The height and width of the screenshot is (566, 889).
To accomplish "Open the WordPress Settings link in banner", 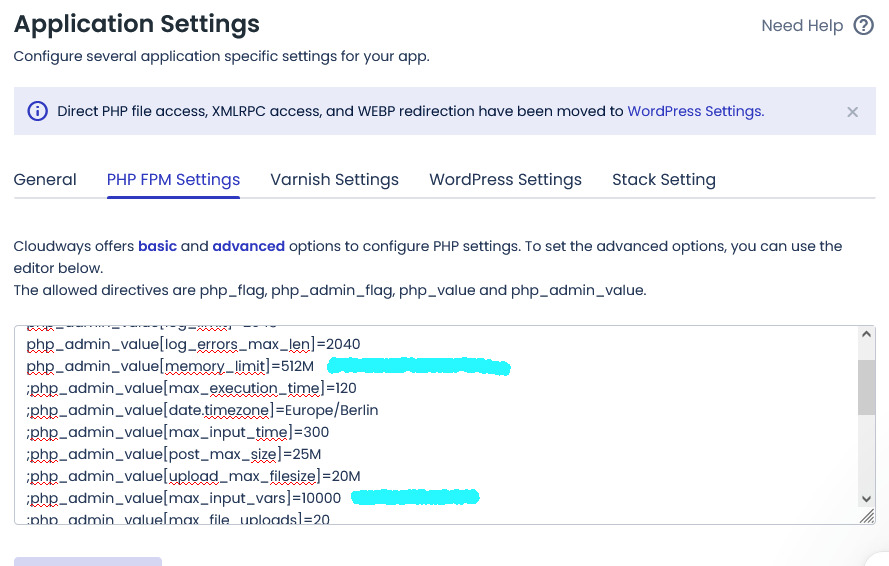I will click(x=695, y=111).
